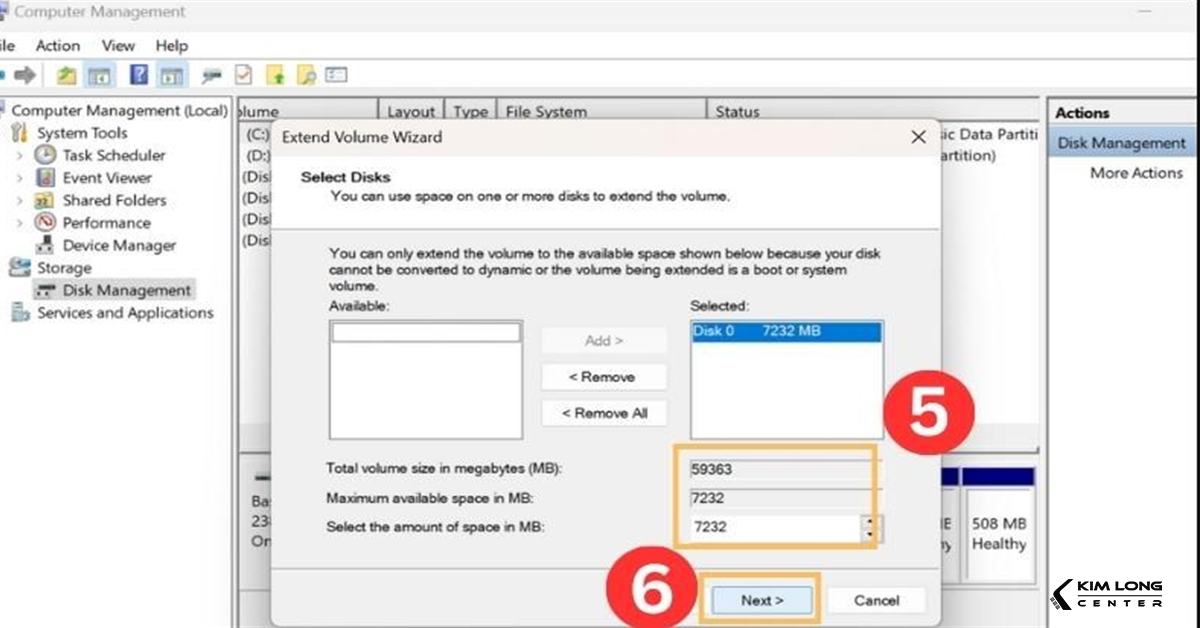Expand the Shared Folders tree node

[19, 200]
